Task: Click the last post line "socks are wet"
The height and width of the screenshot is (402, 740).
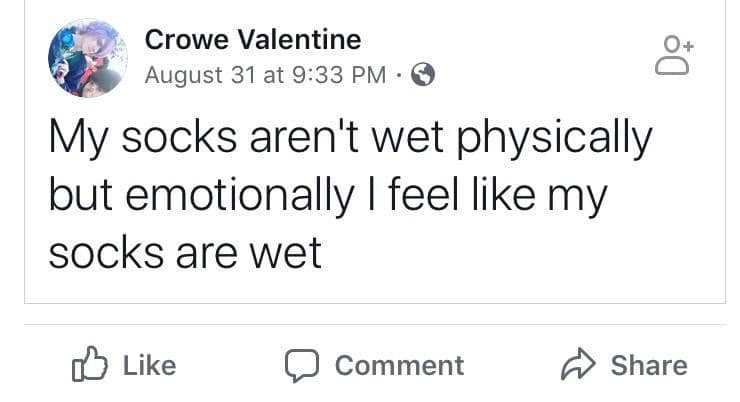Action: (185, 251)
